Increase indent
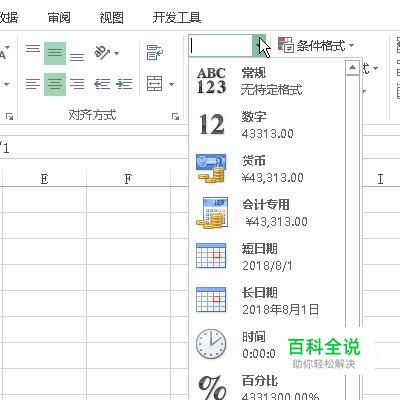Image resolution: width=400 pixels, height=400 pixels. click(x=124, y=84)
